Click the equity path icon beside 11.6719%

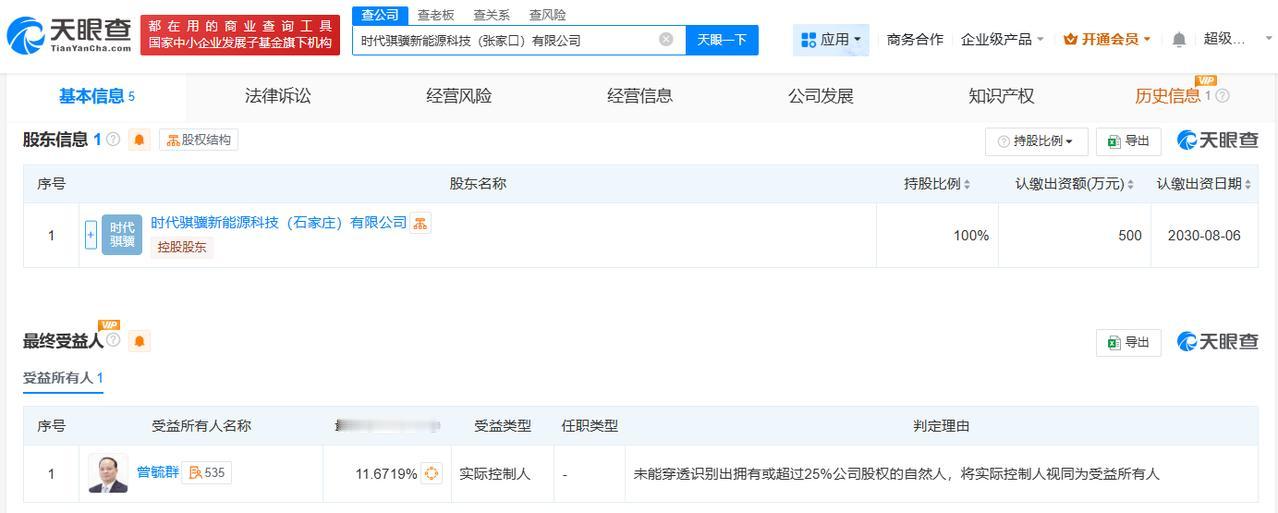tap(432, 474)
